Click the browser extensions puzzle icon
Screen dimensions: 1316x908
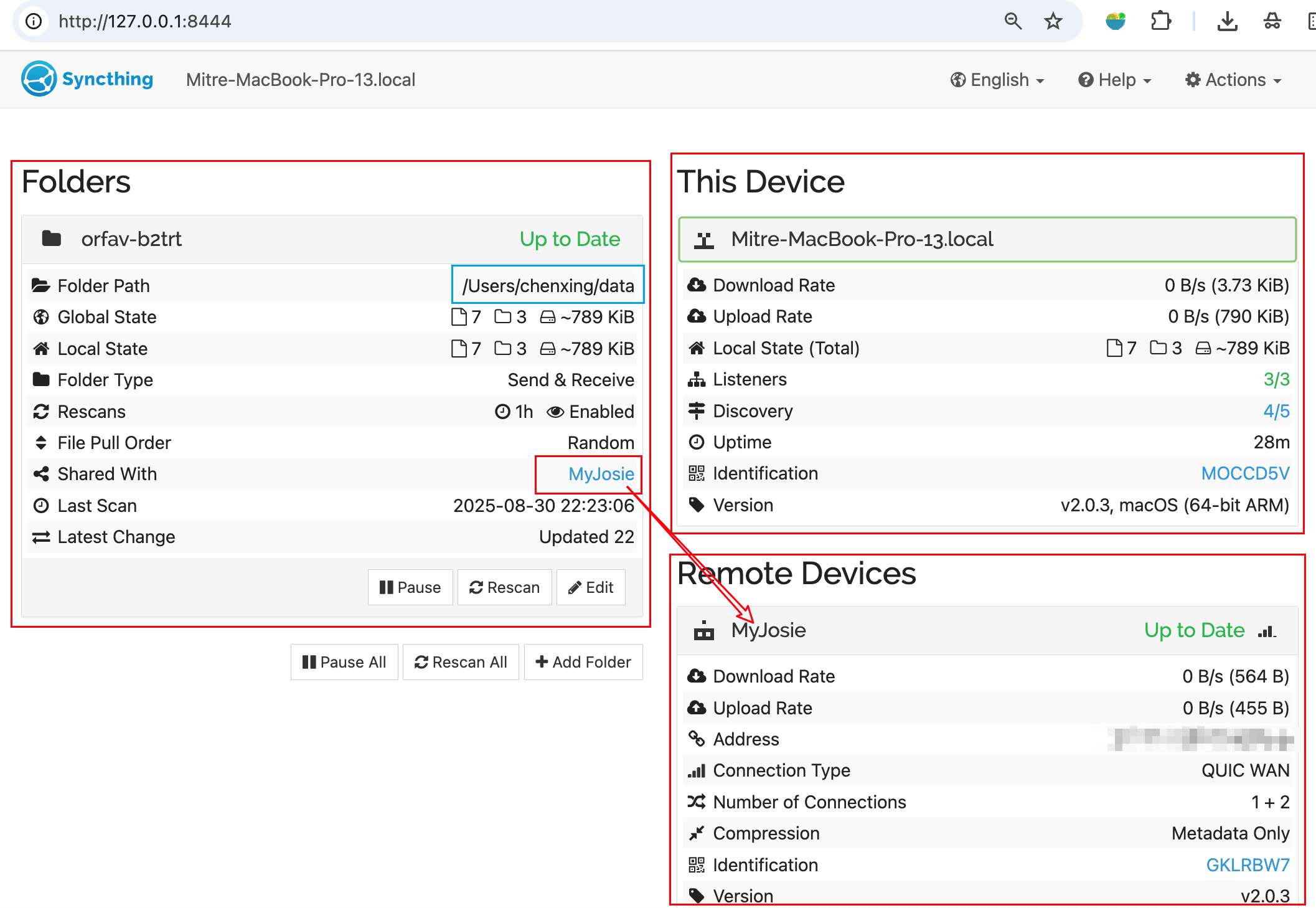coord(1160,22)
